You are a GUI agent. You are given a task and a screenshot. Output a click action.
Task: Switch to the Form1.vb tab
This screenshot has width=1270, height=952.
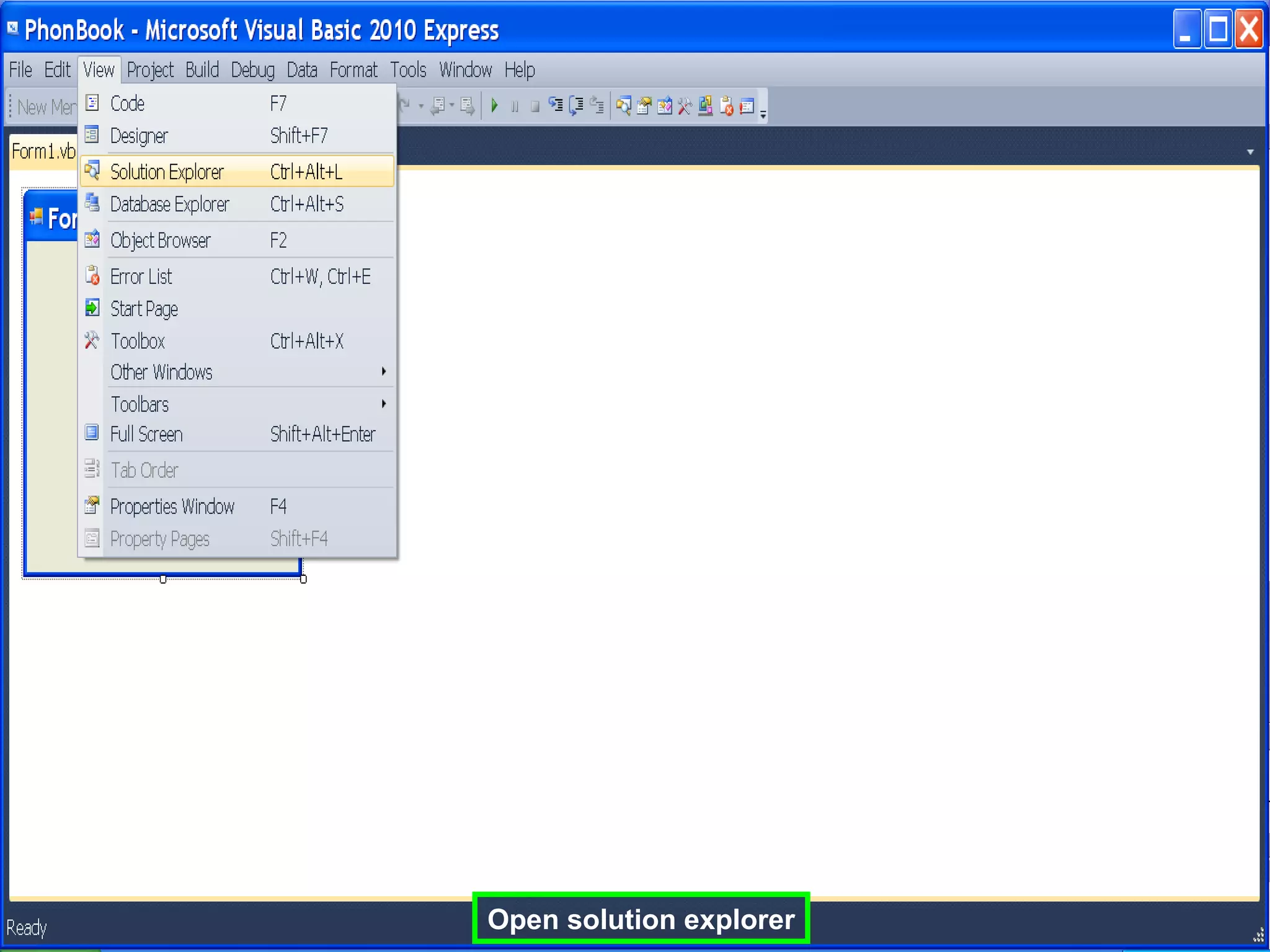coord(43,151)
